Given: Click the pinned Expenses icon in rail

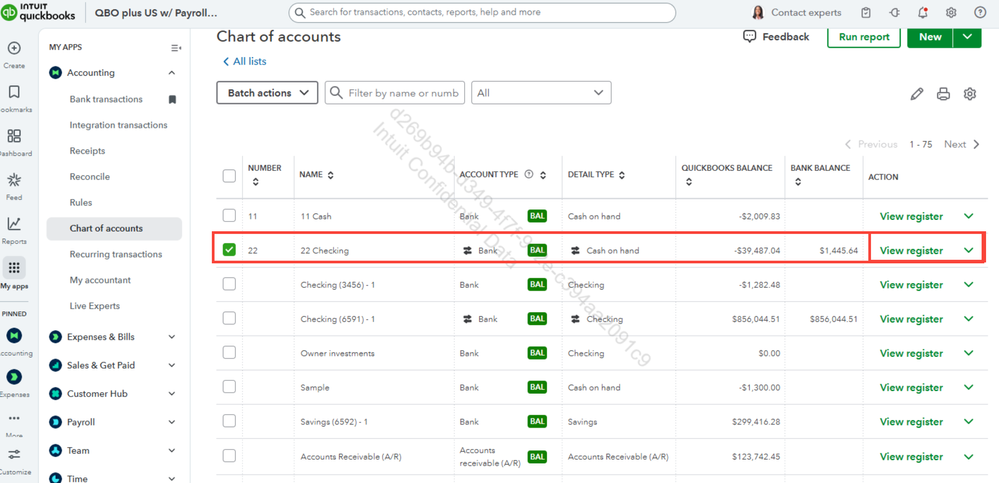Looking at the screenshot, I should pyautogui.click(x=14, y=377).
